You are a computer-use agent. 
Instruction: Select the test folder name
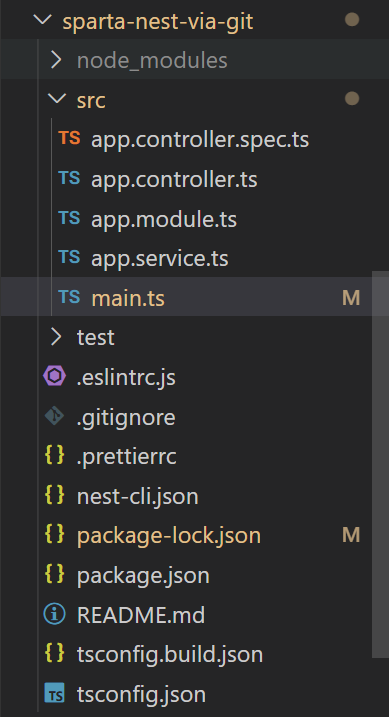(96, 338)
